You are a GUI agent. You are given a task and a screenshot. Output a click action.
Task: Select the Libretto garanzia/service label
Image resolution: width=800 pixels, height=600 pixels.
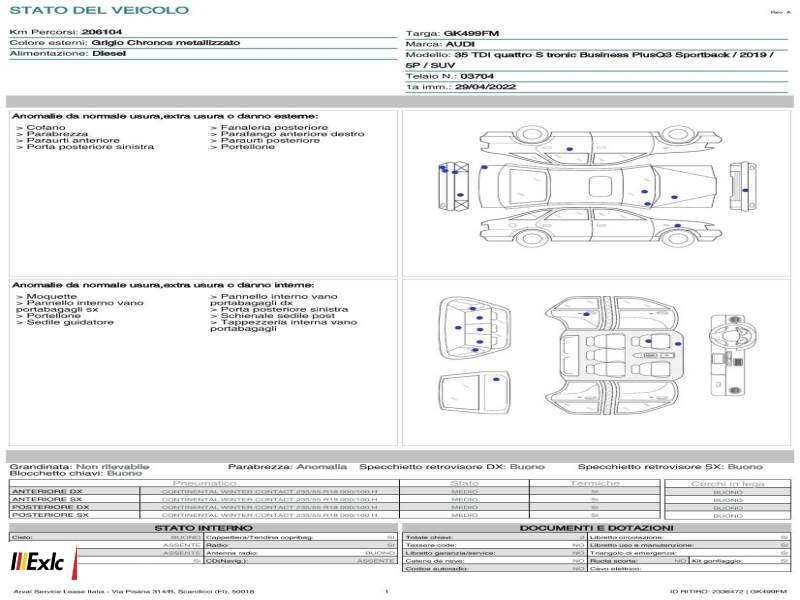450,553
